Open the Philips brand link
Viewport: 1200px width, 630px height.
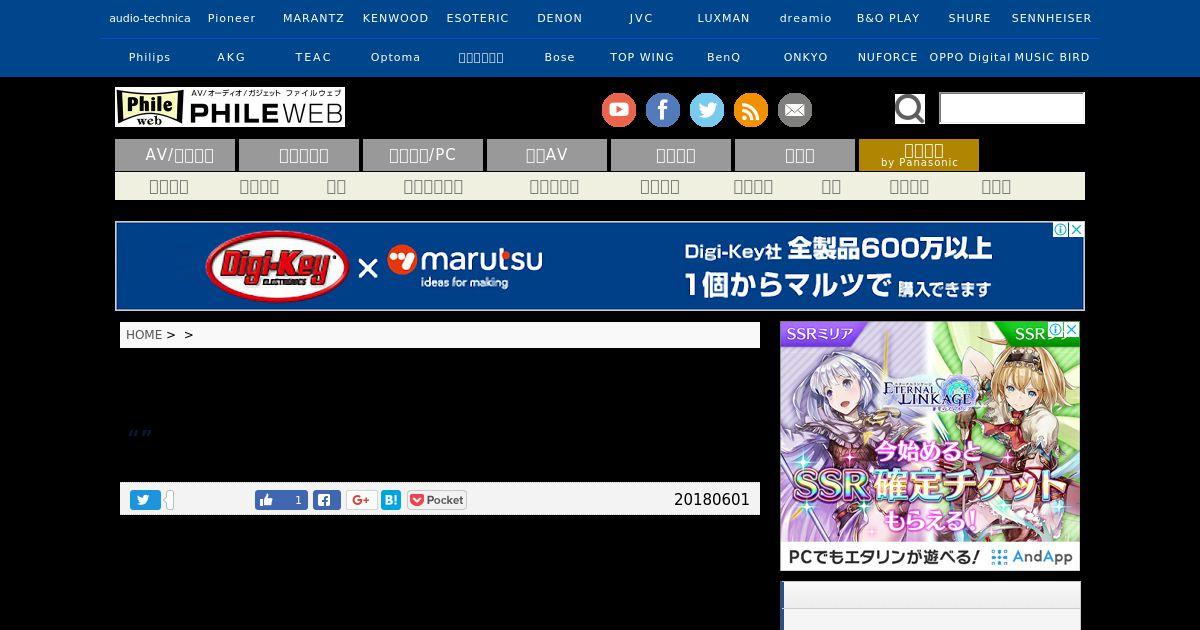(150, 57)
